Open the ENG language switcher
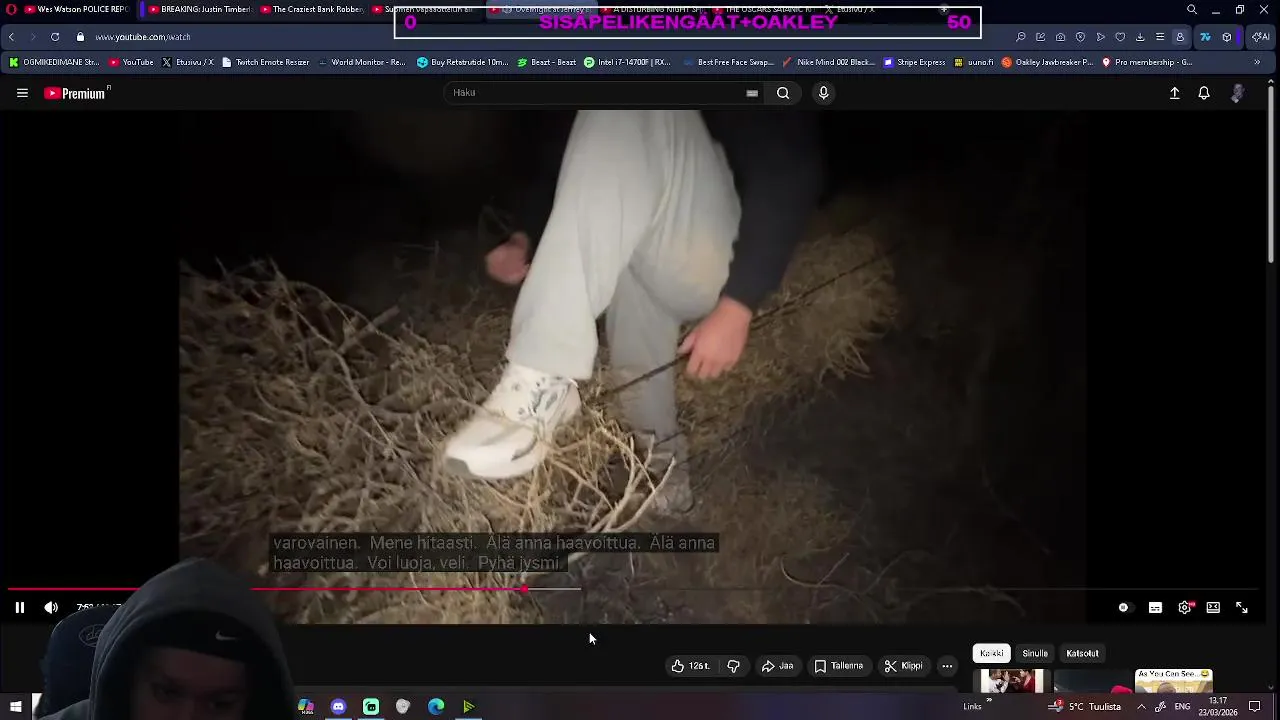This screenshot has width=1280, height=720. click(1182, 707)
